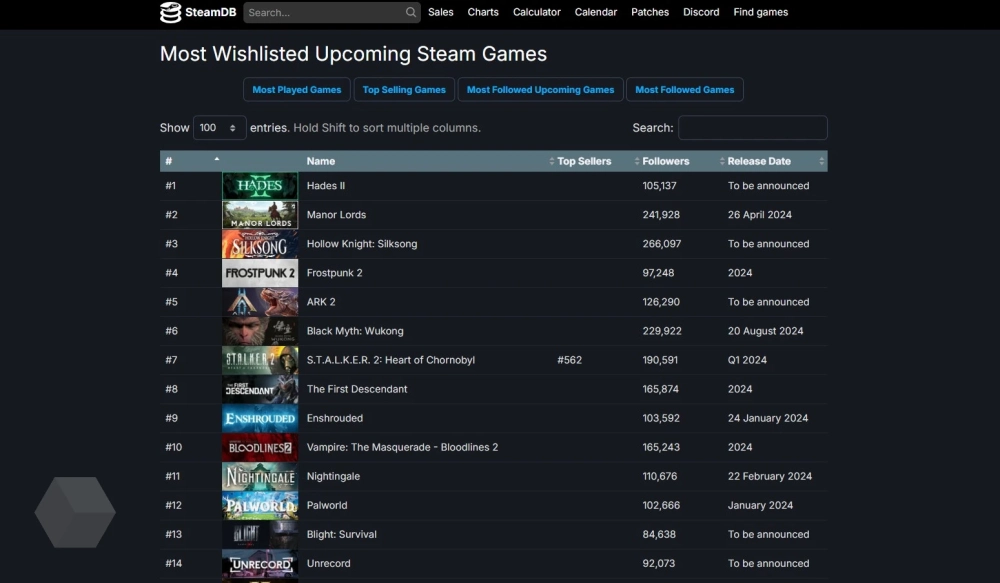Sort table by Top Sellers column

pos(584,161)
